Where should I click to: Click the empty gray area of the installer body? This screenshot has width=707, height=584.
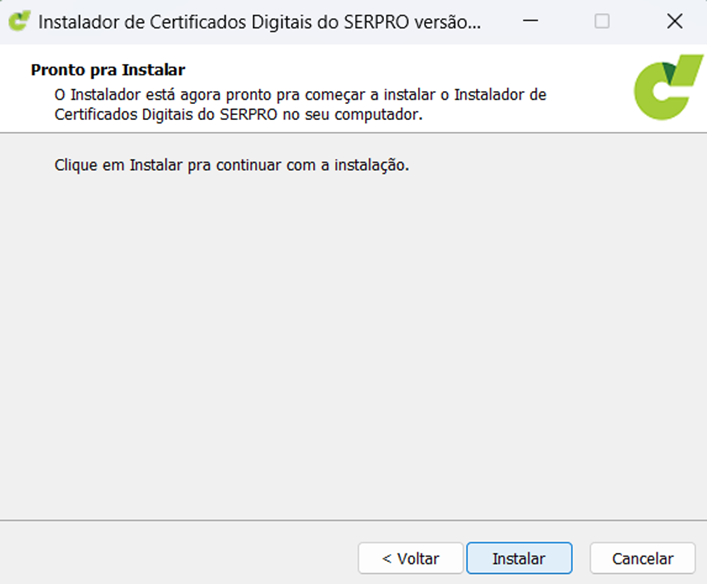[x=350, y=350]
